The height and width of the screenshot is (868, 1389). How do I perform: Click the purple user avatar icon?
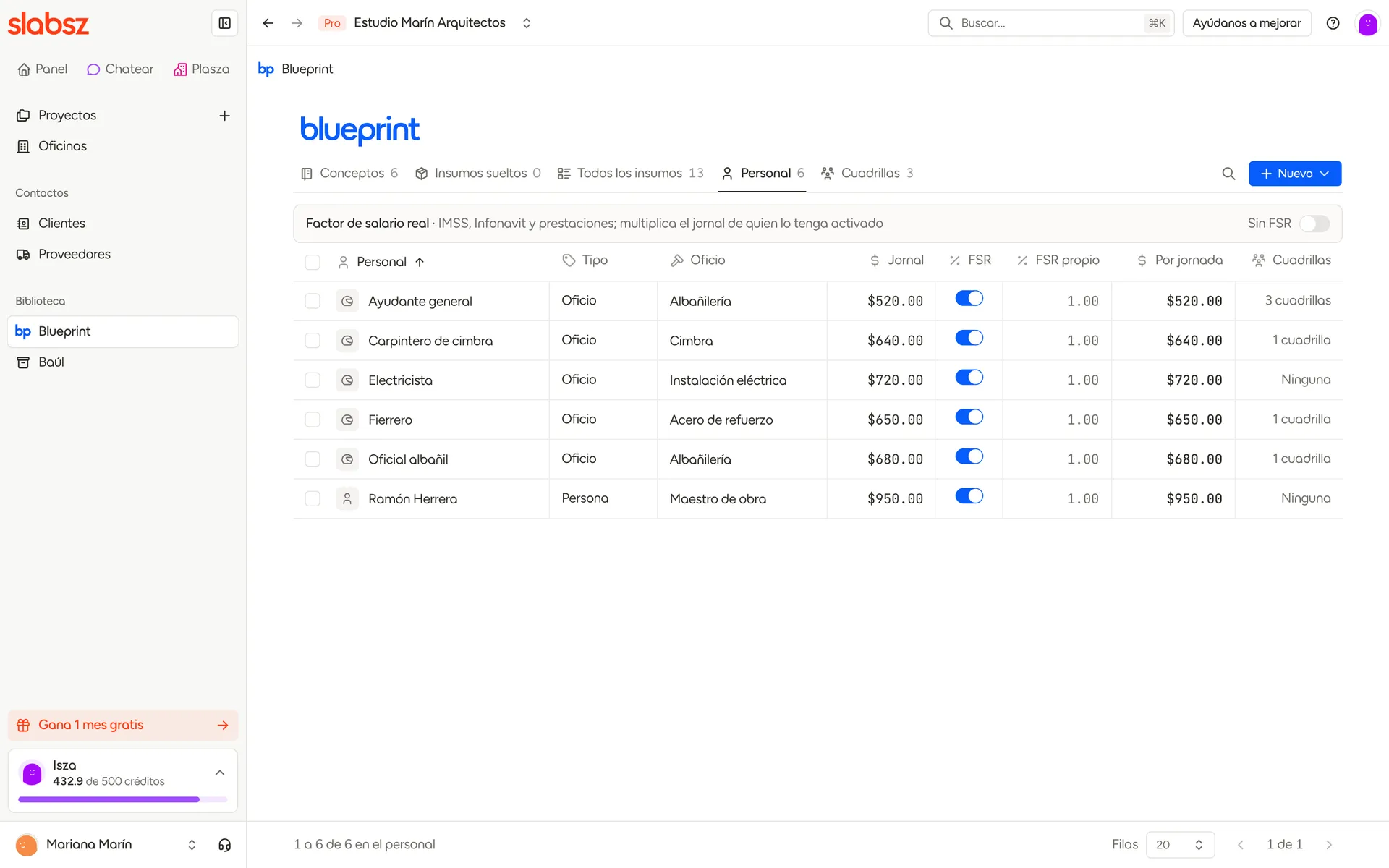tap(1367, 24)
